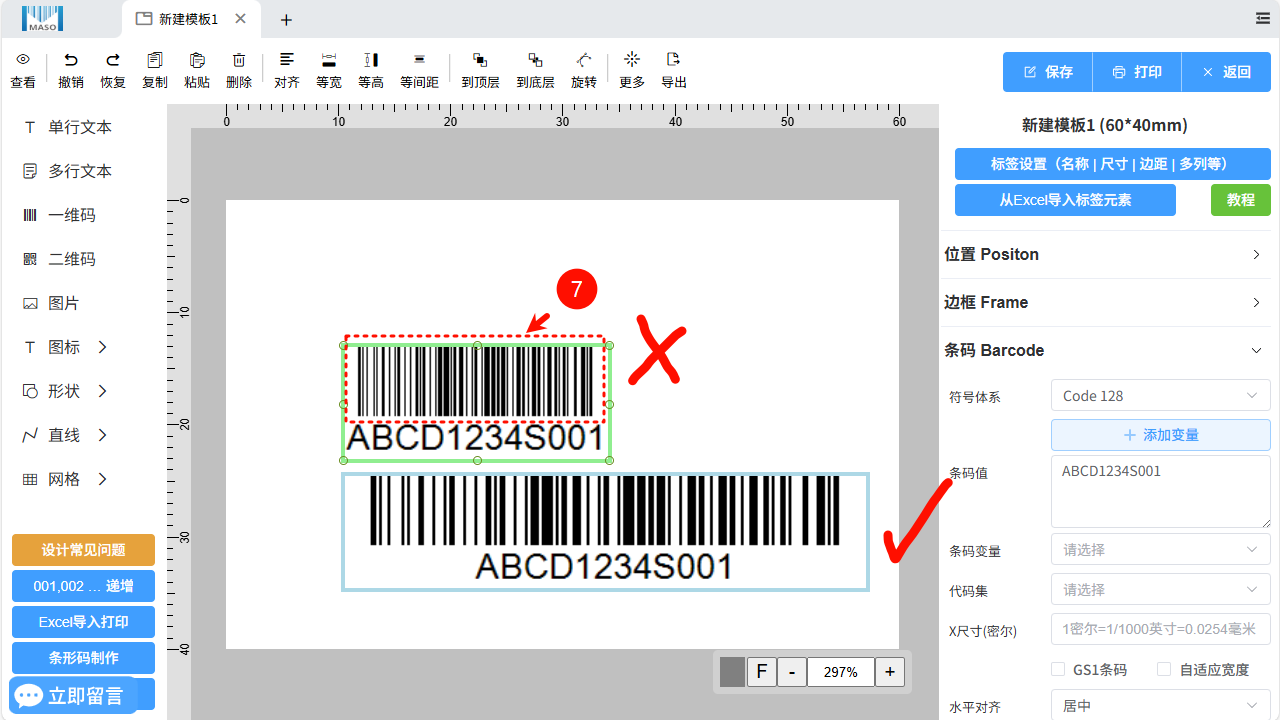
Task: Click 添加变量 add variable button
Action: click(x=1160, y=435)
